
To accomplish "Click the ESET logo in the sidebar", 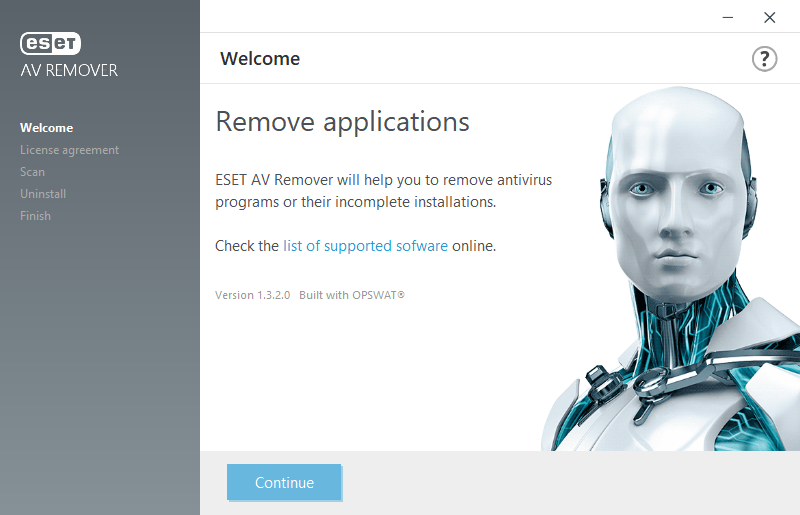I will click(x=51, y=43).
